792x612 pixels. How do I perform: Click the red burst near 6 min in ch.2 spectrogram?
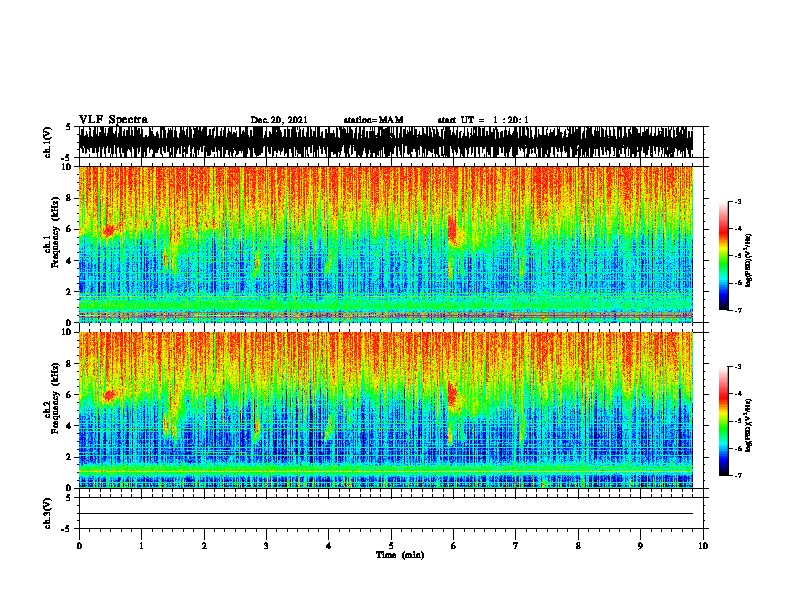point(452,393)
